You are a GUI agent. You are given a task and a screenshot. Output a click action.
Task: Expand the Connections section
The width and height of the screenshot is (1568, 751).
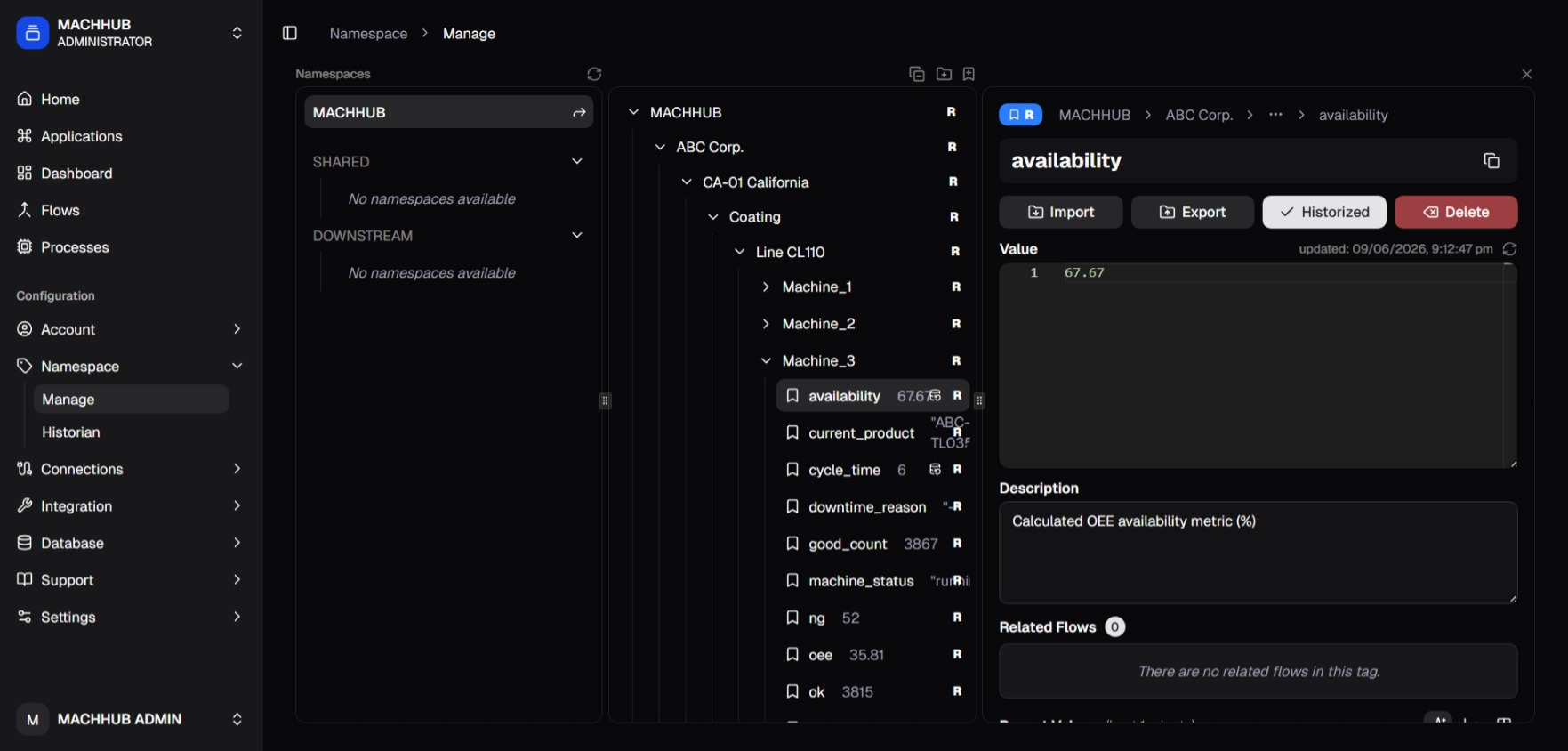130,469
